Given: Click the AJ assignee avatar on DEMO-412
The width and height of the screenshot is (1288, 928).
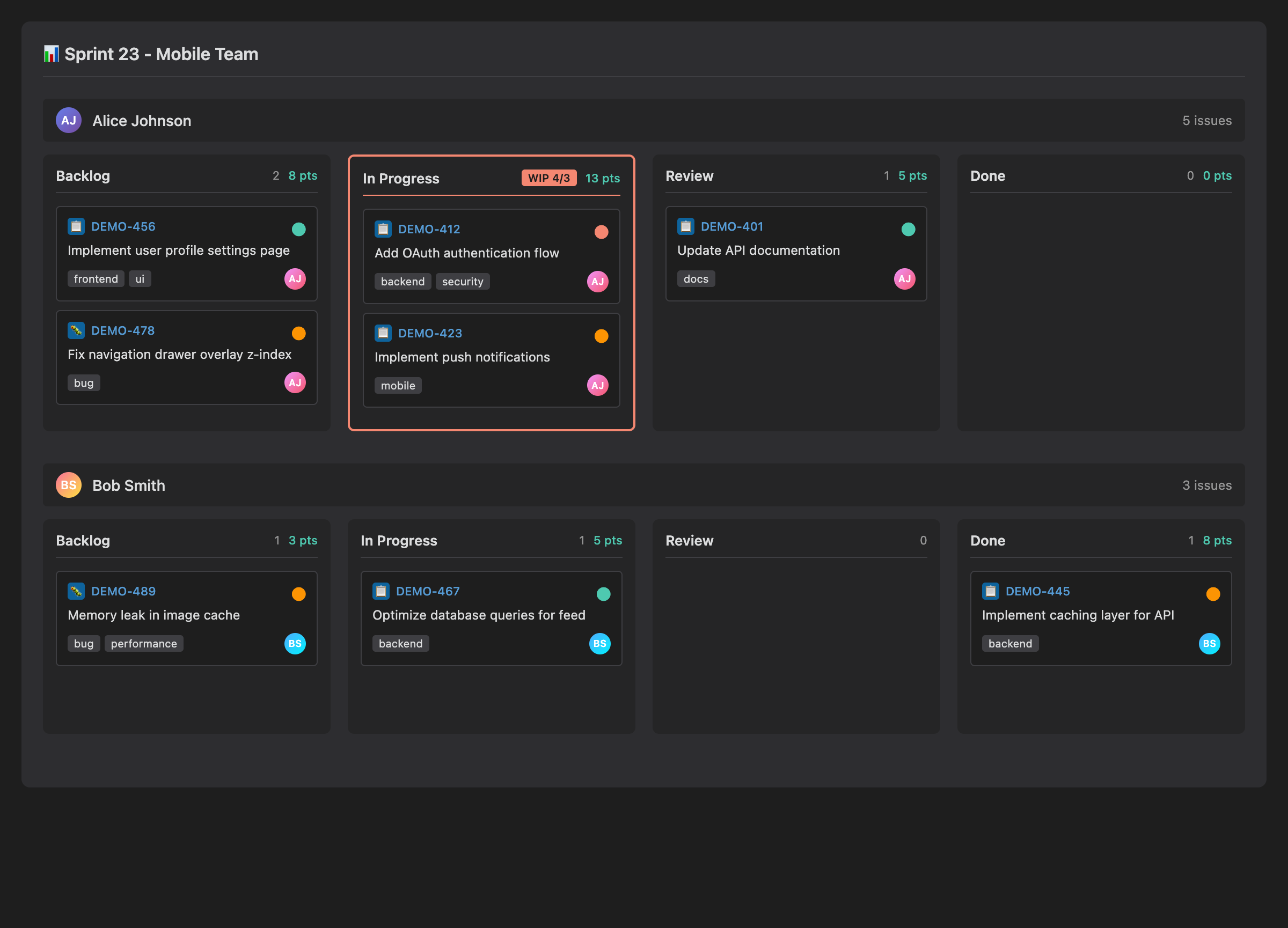Looking at the screenshot, I should click(598, 282).
